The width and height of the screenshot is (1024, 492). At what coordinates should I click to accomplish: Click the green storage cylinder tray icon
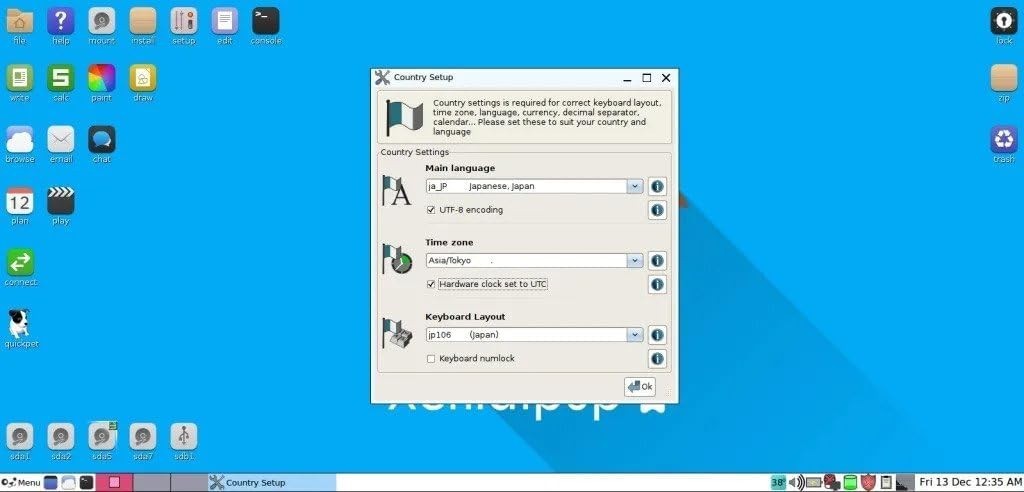click(x=850, y=483)
